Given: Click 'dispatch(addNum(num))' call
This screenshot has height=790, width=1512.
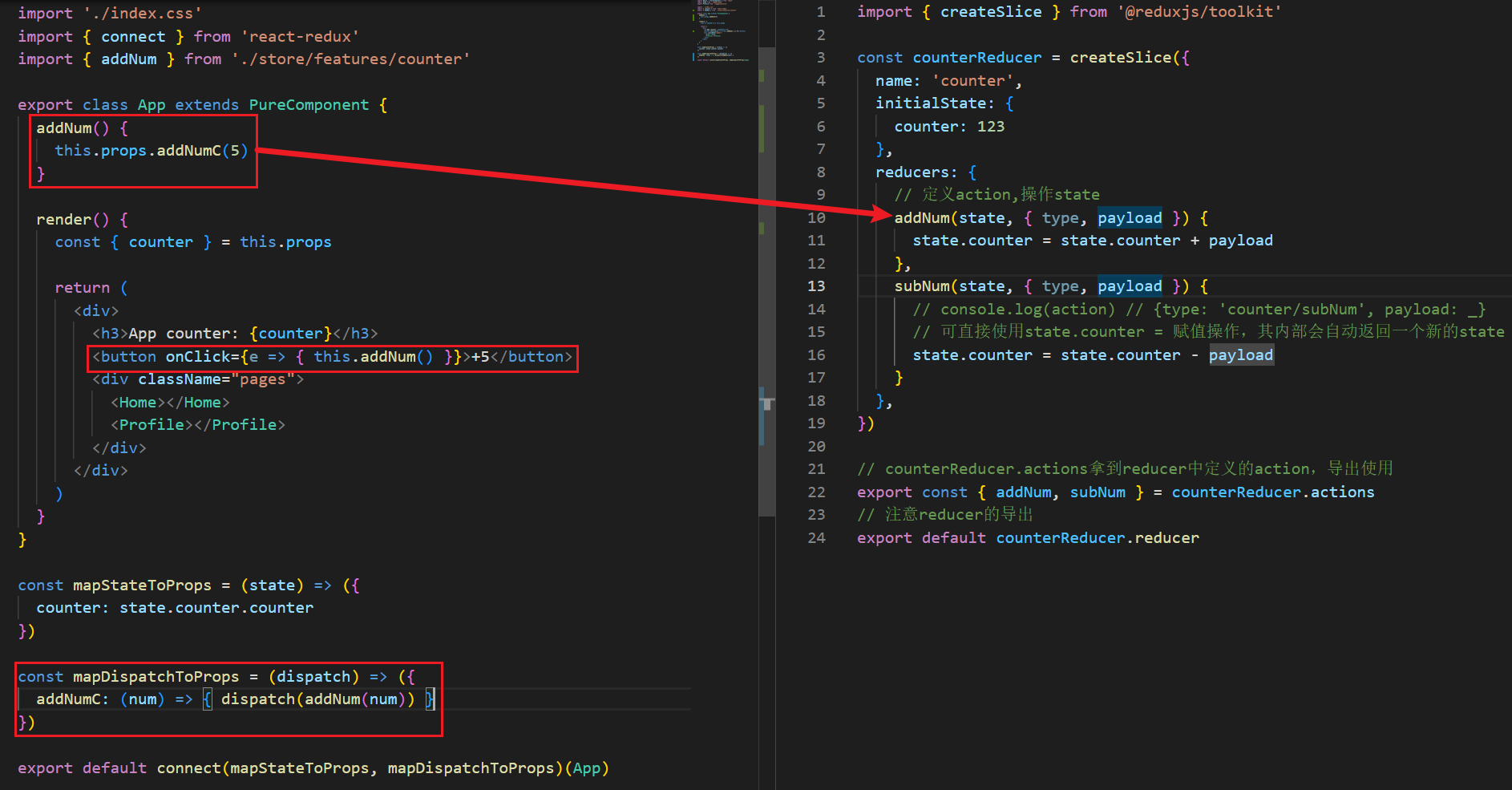Looking at the screenshot, I should (x=318, y=699).
